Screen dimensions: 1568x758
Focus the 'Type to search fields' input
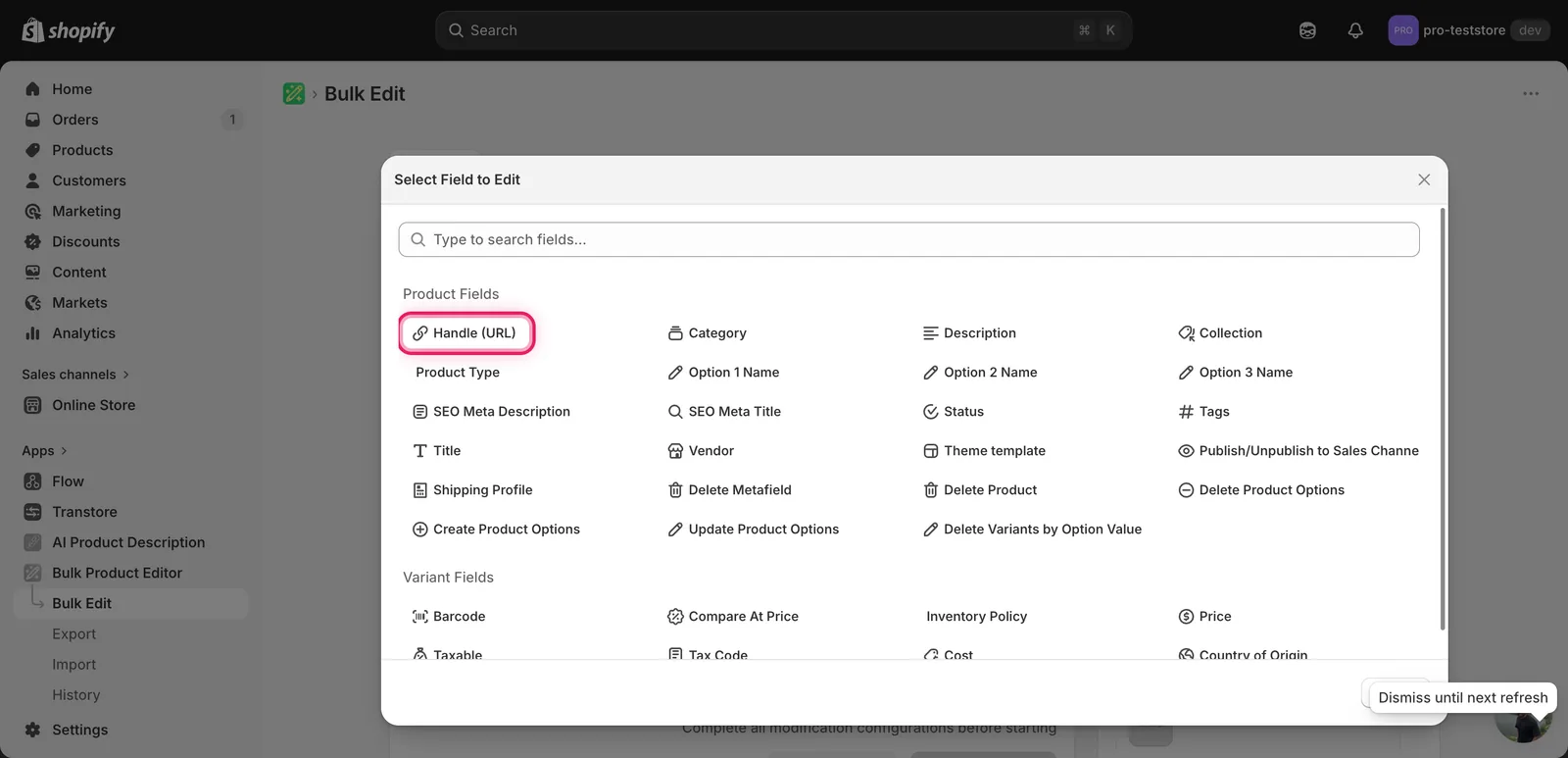[908, 239]
